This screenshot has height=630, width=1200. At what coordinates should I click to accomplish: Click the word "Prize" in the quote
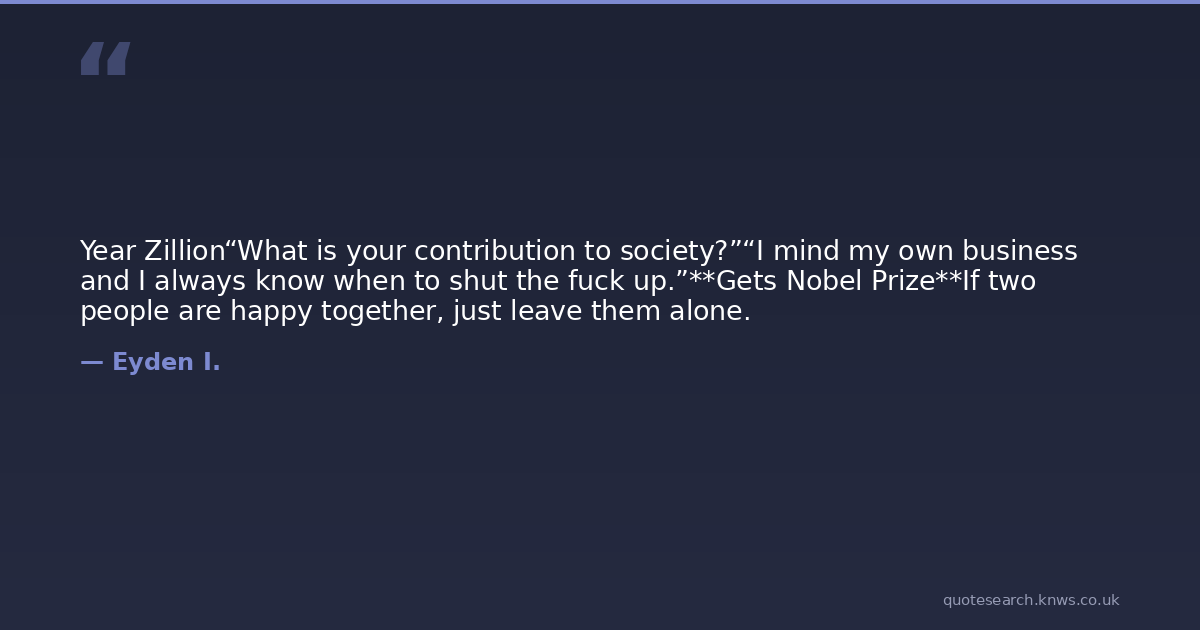pos(906,282)
